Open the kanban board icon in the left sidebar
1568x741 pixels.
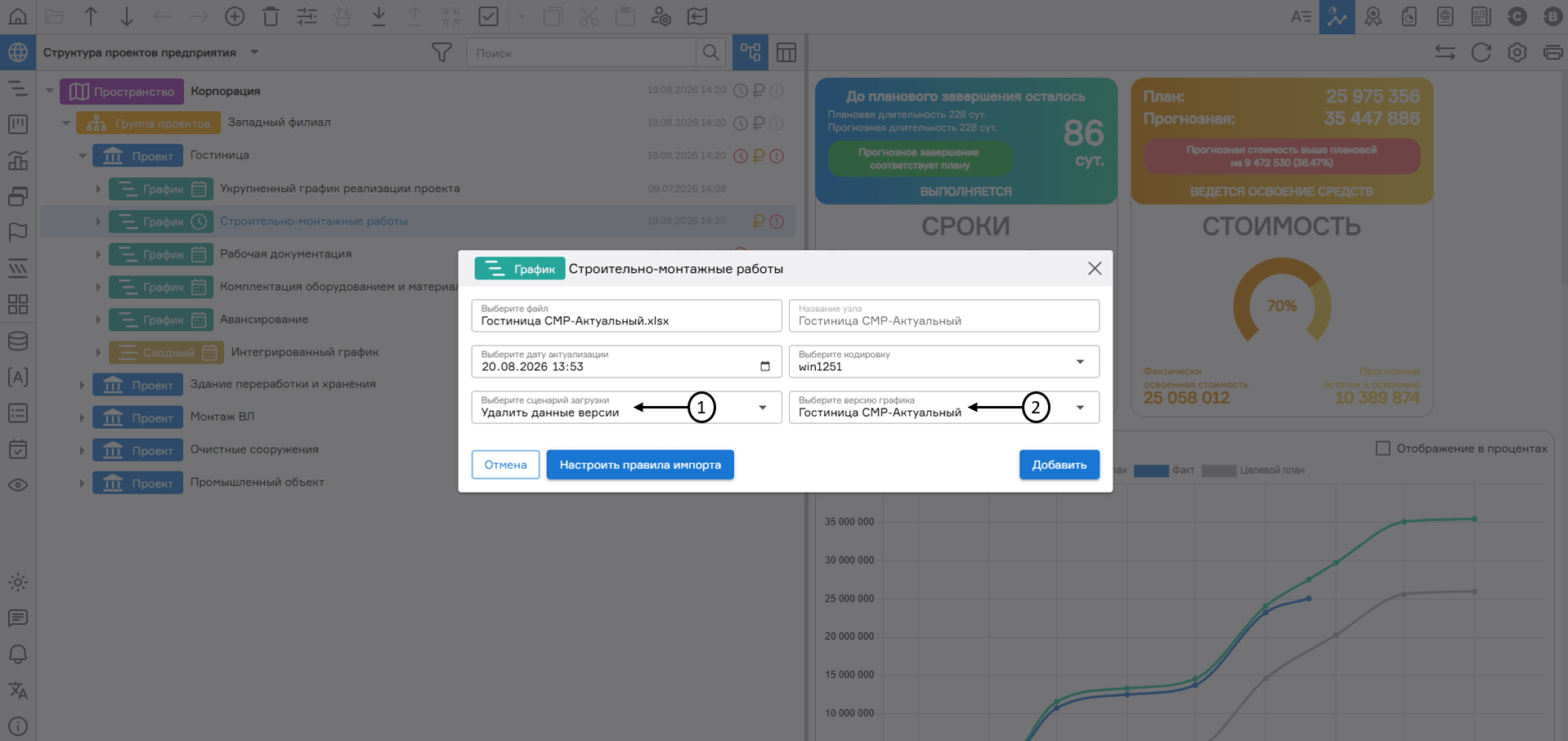click(18, 124)
